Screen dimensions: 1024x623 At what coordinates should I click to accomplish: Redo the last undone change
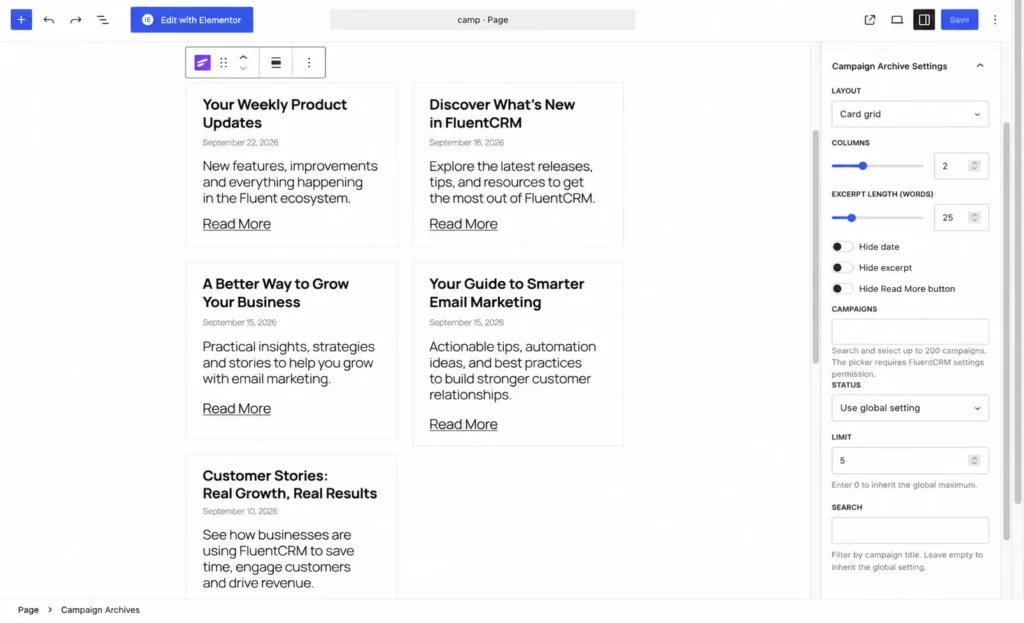tap(76, 20)
